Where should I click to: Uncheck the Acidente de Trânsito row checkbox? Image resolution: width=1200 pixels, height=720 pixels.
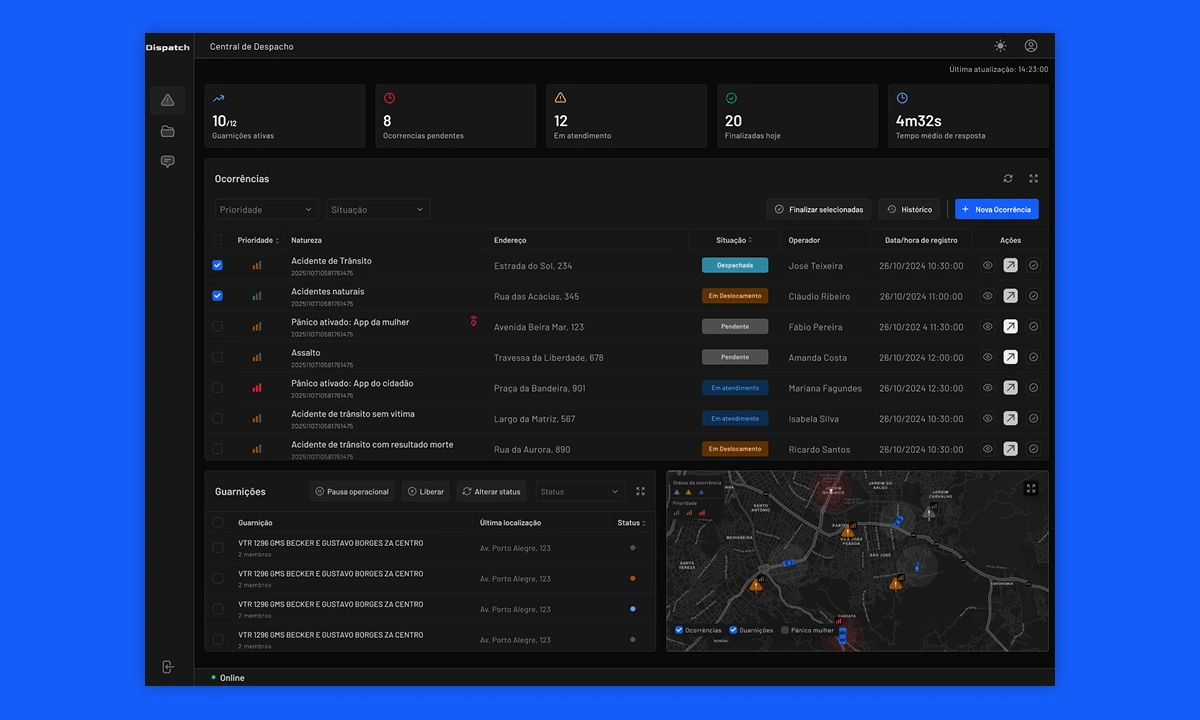[217, 266]
